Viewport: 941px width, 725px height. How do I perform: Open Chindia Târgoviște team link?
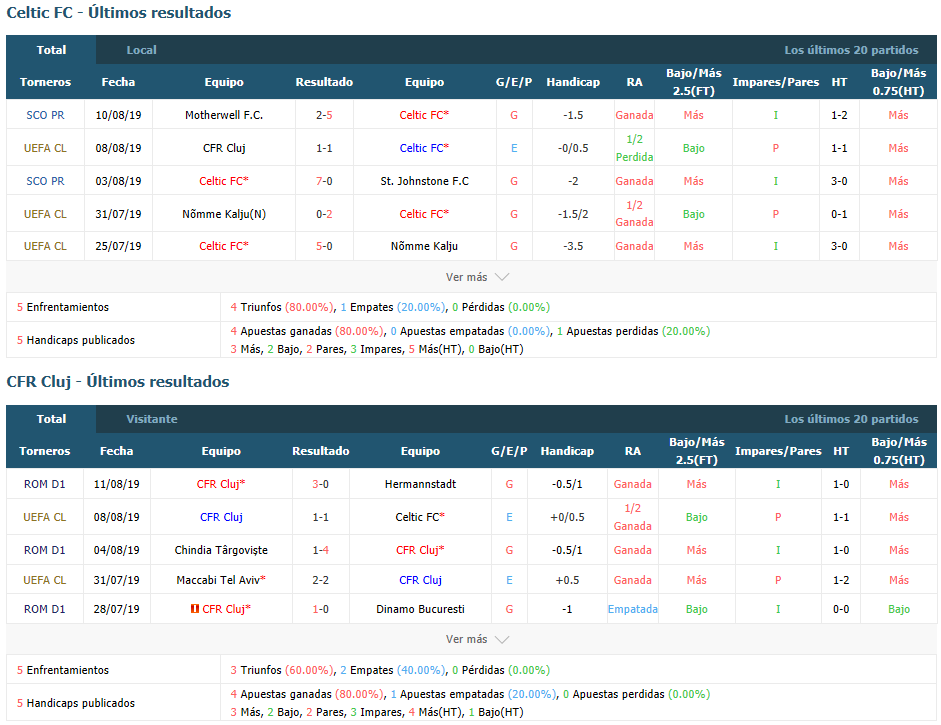coord(221,550)
